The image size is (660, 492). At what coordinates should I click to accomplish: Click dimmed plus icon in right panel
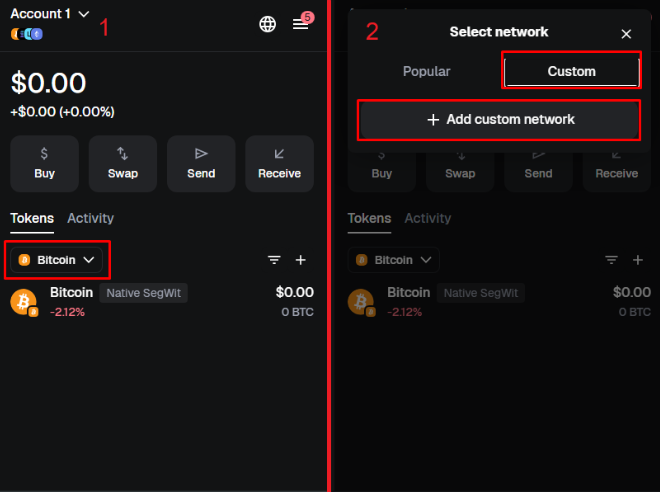tap(638, 260)
